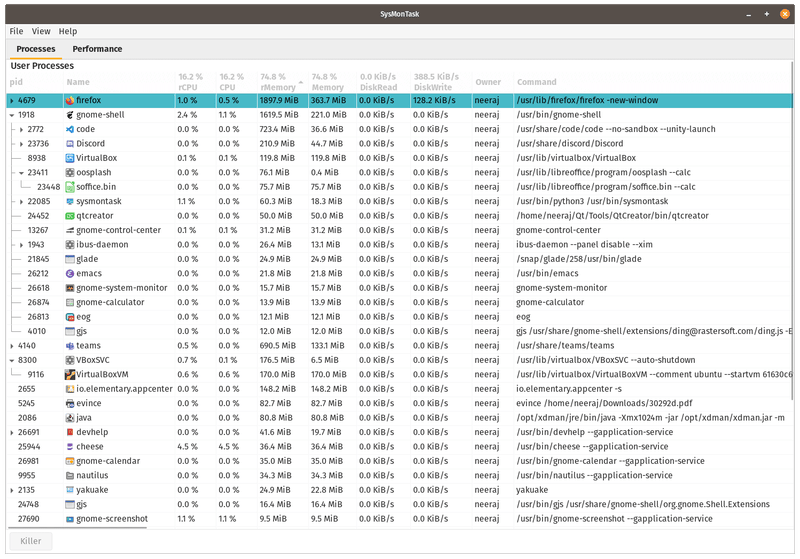Collapse the gnome-shell process tree
The image size is (800, 559).
coord(11,115)
